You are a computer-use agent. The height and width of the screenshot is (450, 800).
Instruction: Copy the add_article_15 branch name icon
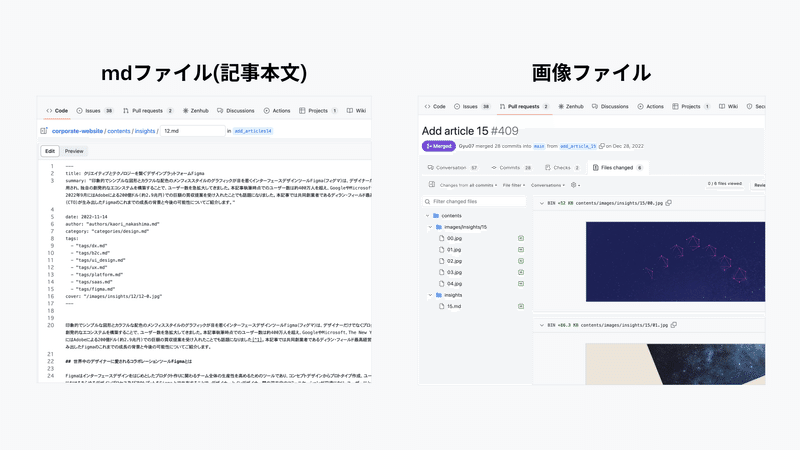tap(602, 146)
